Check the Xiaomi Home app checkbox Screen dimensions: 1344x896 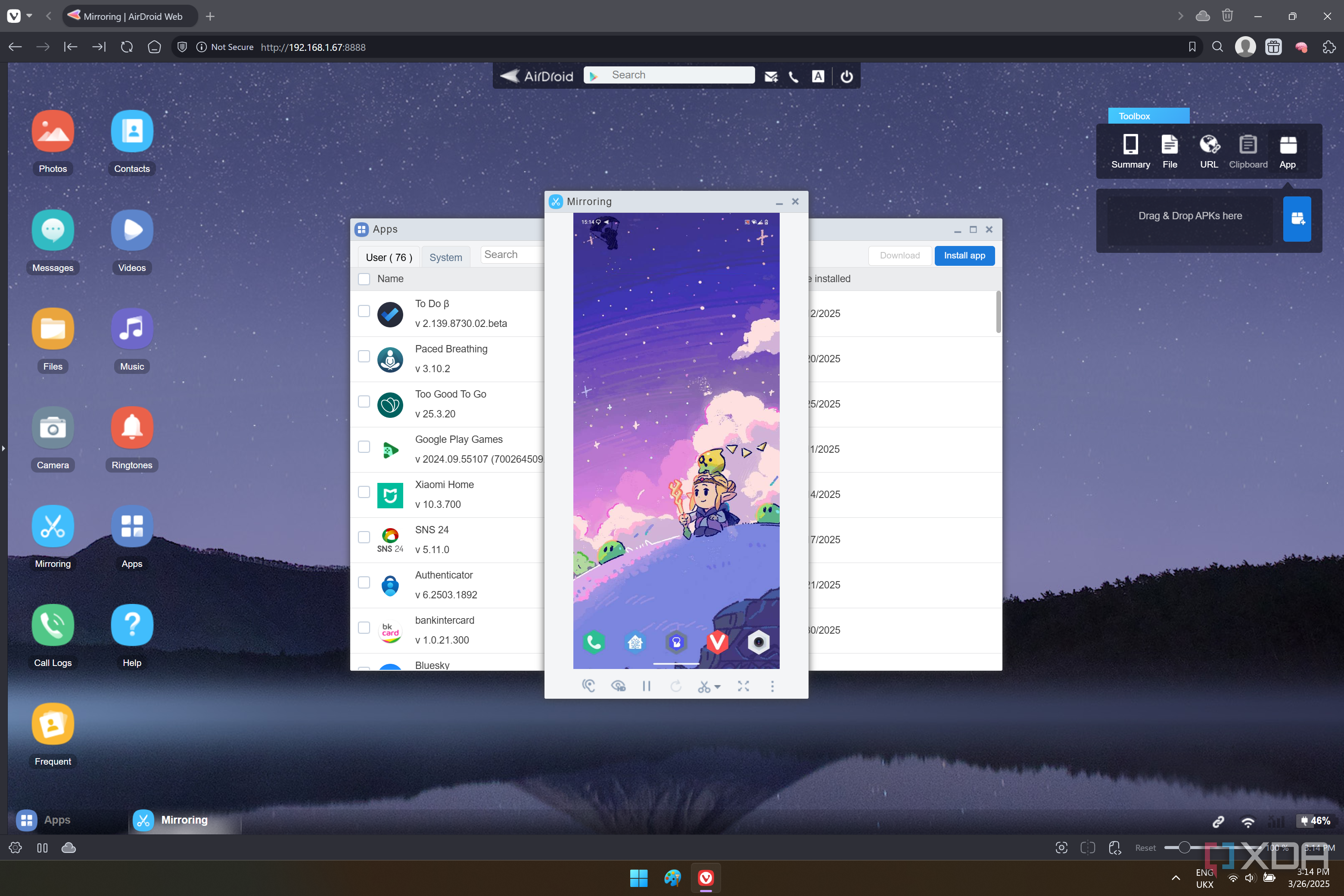(364, 492)
